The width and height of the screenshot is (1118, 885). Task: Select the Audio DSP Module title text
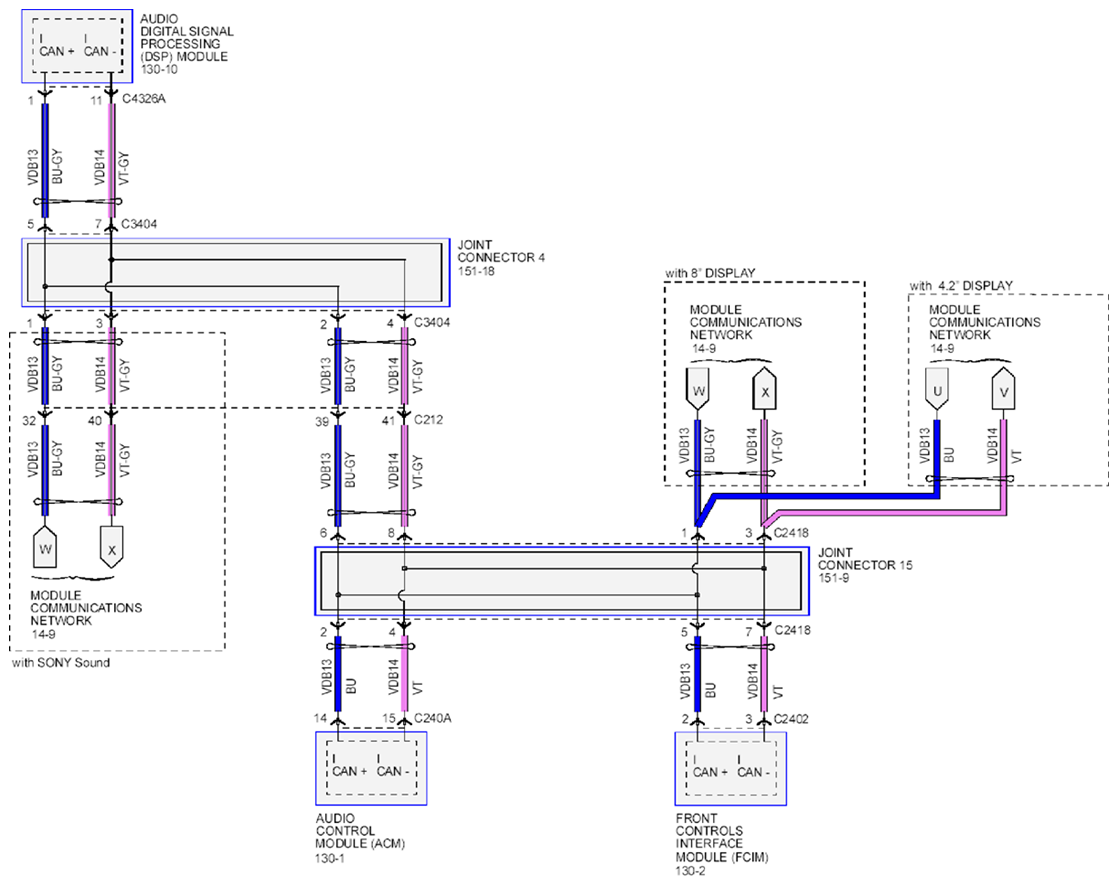pyautogui.click(x=187, y=37)
